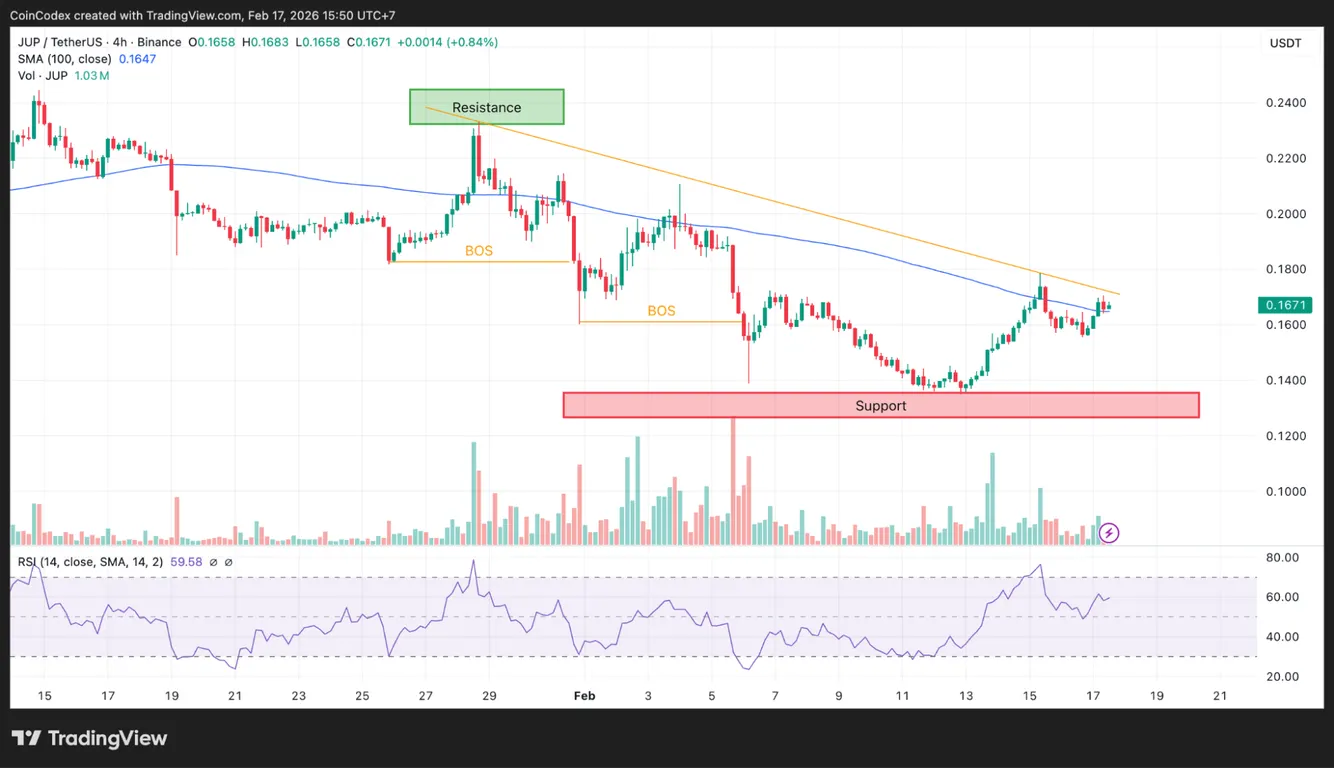Viewport: 1334px width, 768px height.
Task: Select the green Resistance label box
Action: tap(486, 107)
